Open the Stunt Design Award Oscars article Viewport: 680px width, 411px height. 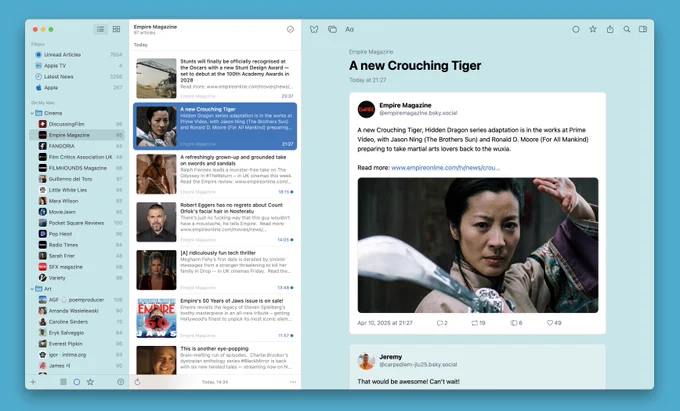pyautogui.click(x=215, y=78)
